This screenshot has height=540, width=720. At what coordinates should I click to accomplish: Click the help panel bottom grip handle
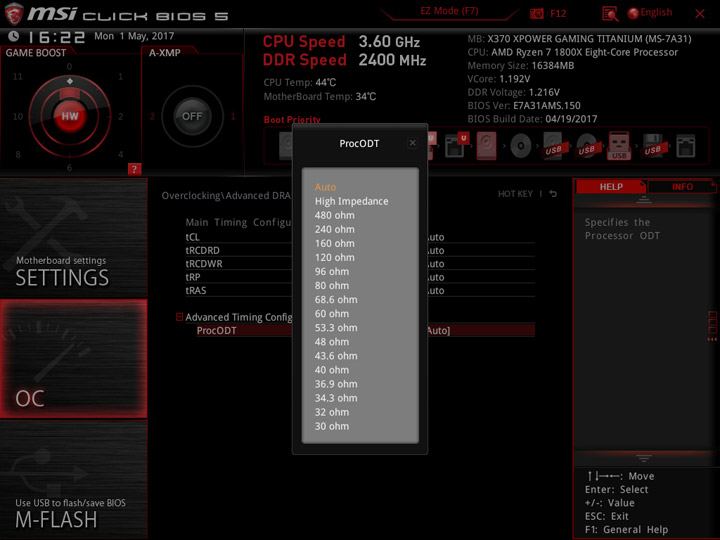[643, 458]
